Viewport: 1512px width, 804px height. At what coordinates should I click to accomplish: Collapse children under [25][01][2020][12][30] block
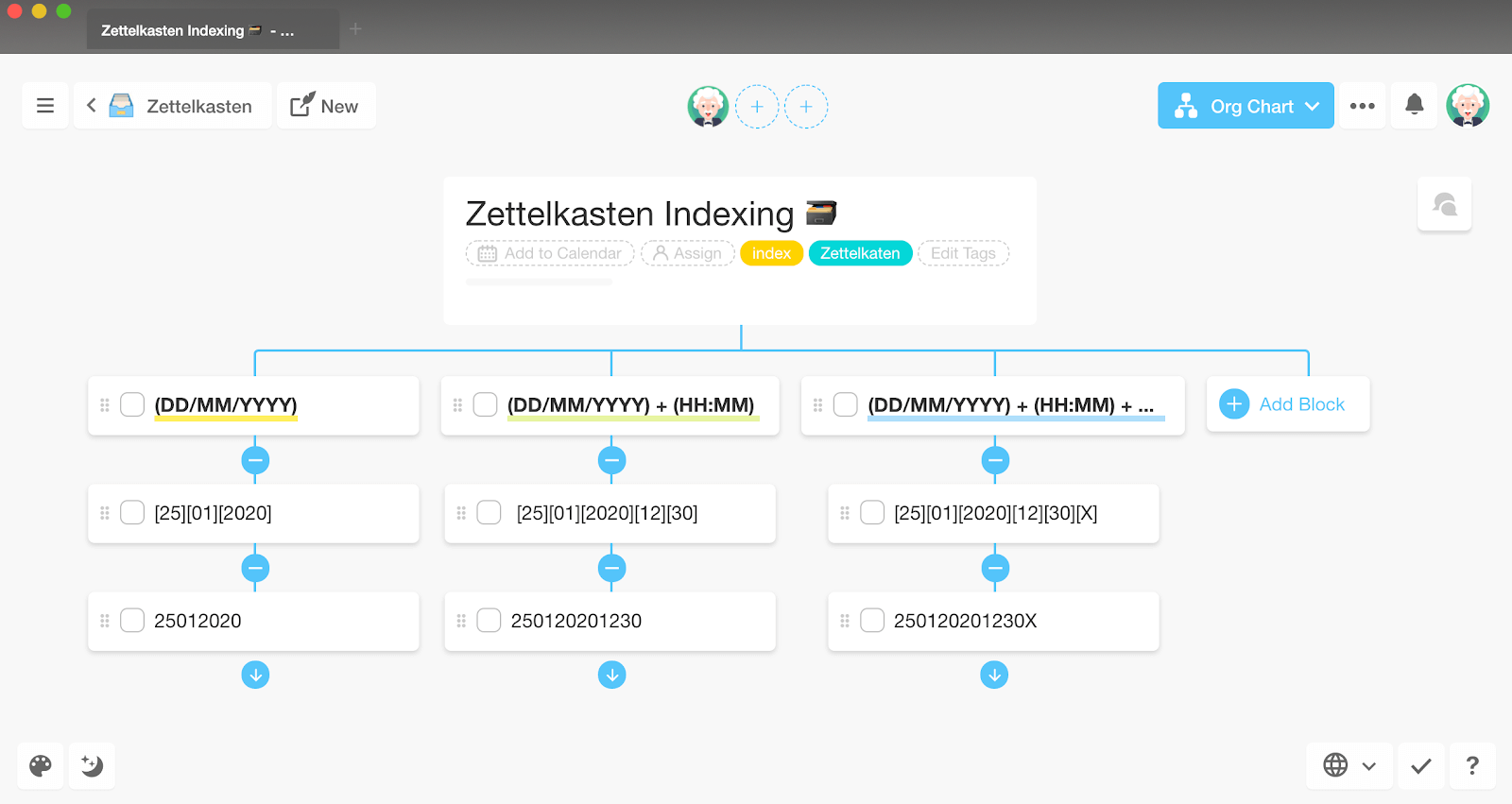tap(611, 568)
